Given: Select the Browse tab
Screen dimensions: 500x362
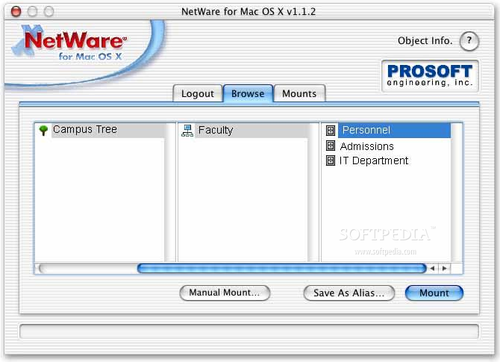Looking at the screenshot, I should coord(248,94).
